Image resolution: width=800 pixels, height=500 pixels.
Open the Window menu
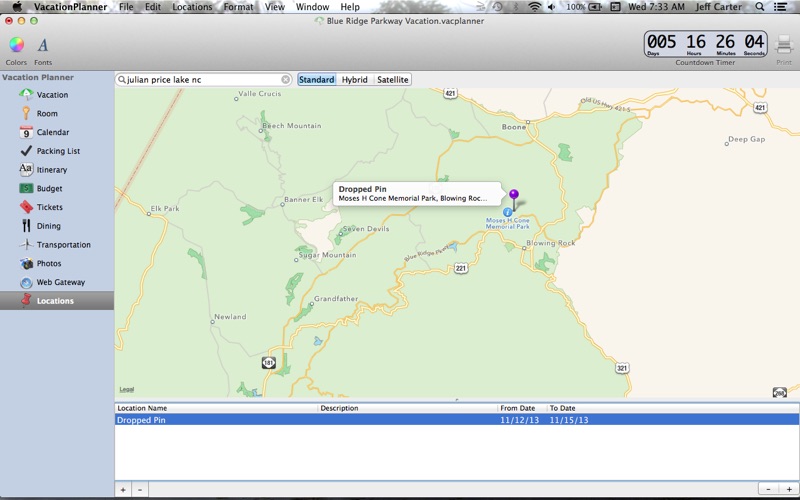pyautogui.click(x=312, y=7)
